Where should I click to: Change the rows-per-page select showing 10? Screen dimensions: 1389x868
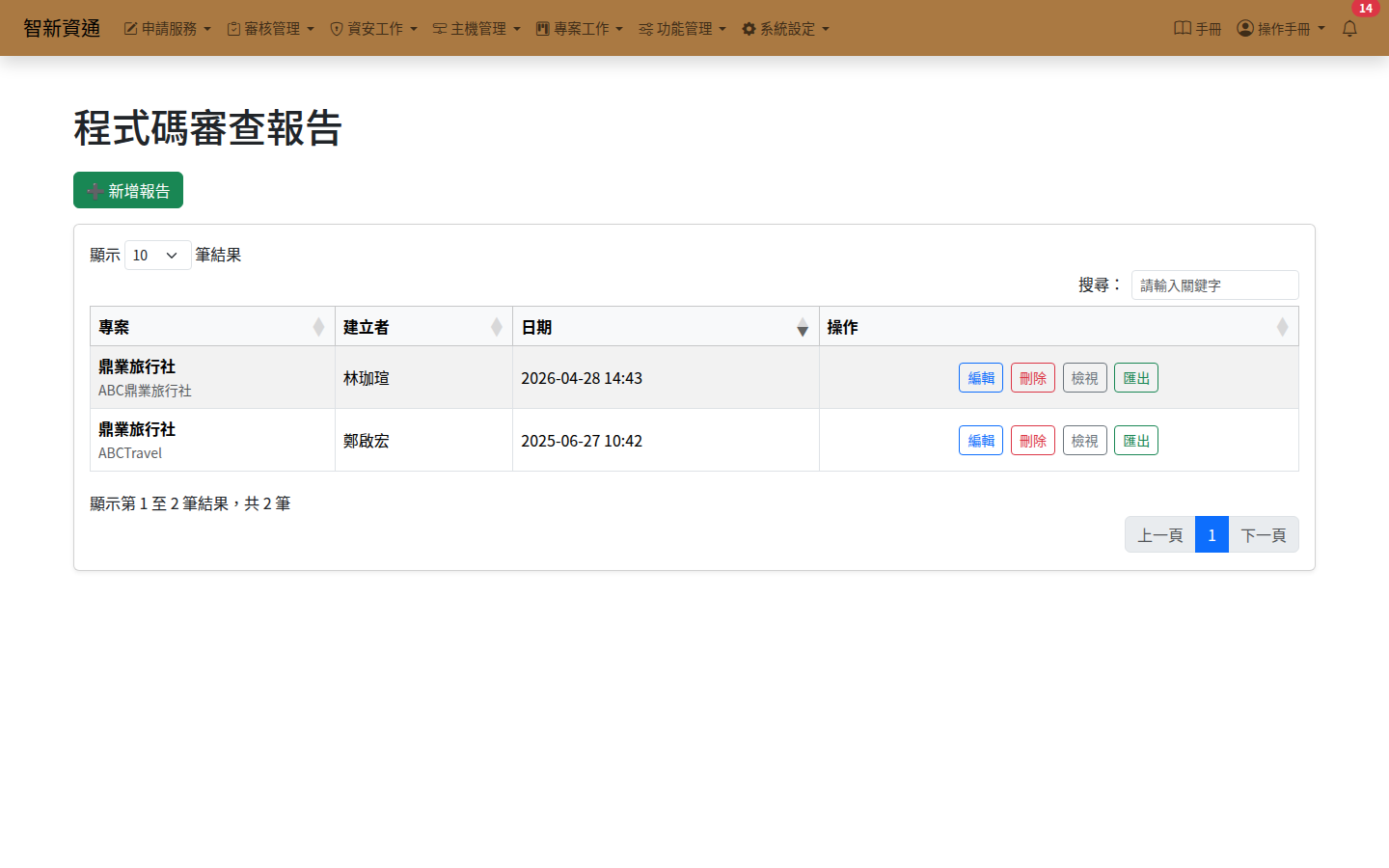pos(158,256)
